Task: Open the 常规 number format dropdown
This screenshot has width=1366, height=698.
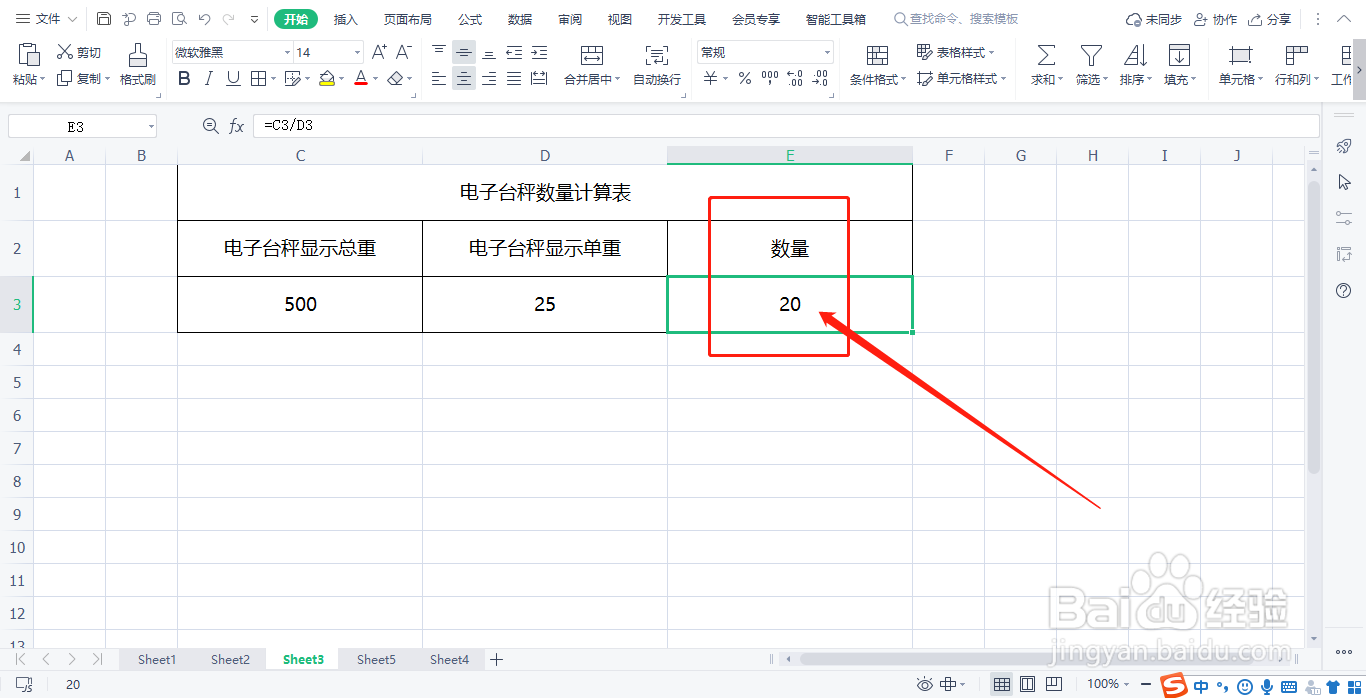Action: [826, 51]
